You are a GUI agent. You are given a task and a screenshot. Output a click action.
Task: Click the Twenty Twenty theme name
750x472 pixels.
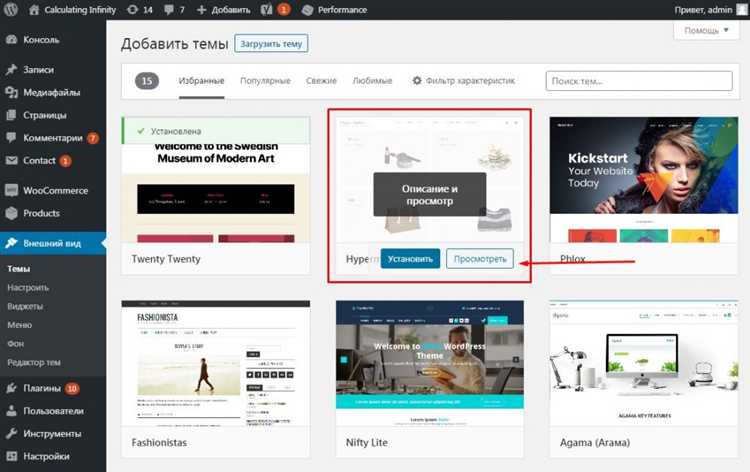pyautogui.click(x=166, y=259)
